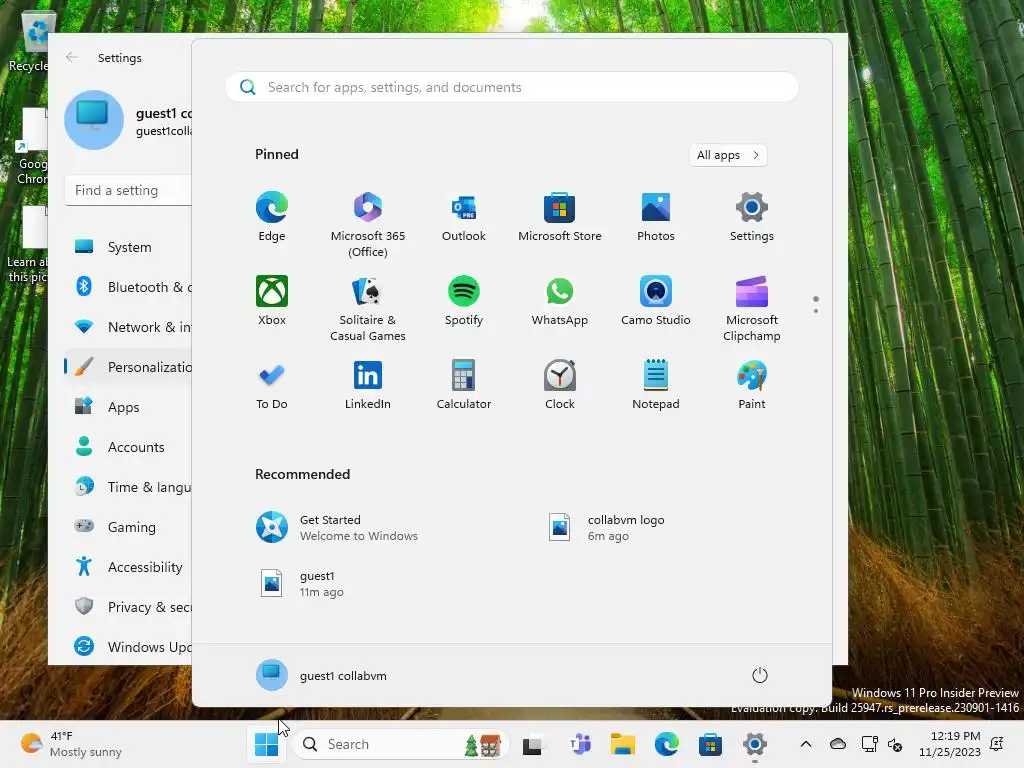The height and width of the screenshot is (768, 1024).
Task: Open Get Started recommended item
Action: click(336, 528)
